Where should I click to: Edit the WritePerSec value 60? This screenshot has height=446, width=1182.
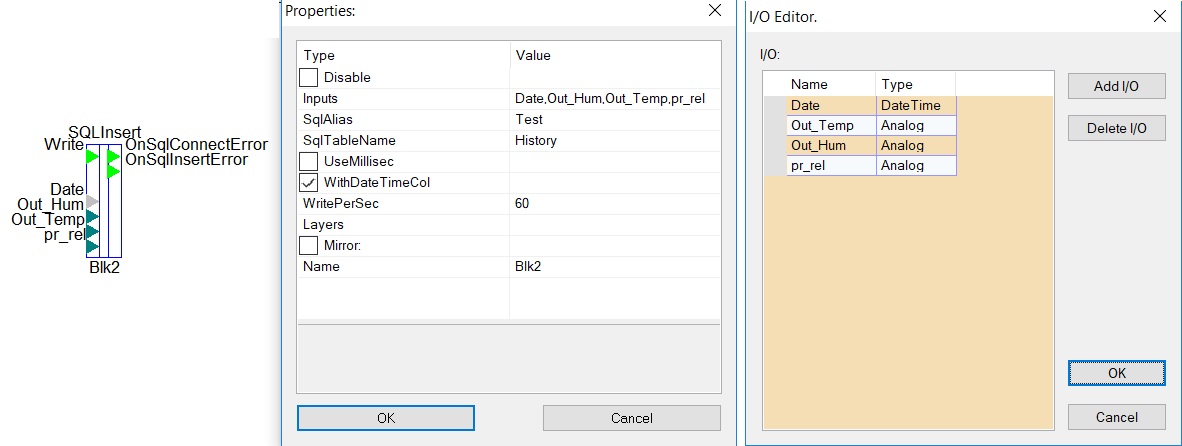(x=615, y=203)
